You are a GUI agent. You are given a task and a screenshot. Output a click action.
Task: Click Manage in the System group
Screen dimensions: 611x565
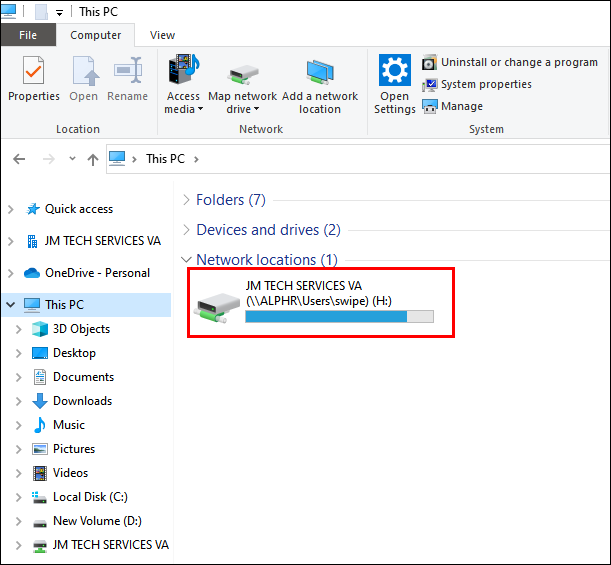coord(453,106)
